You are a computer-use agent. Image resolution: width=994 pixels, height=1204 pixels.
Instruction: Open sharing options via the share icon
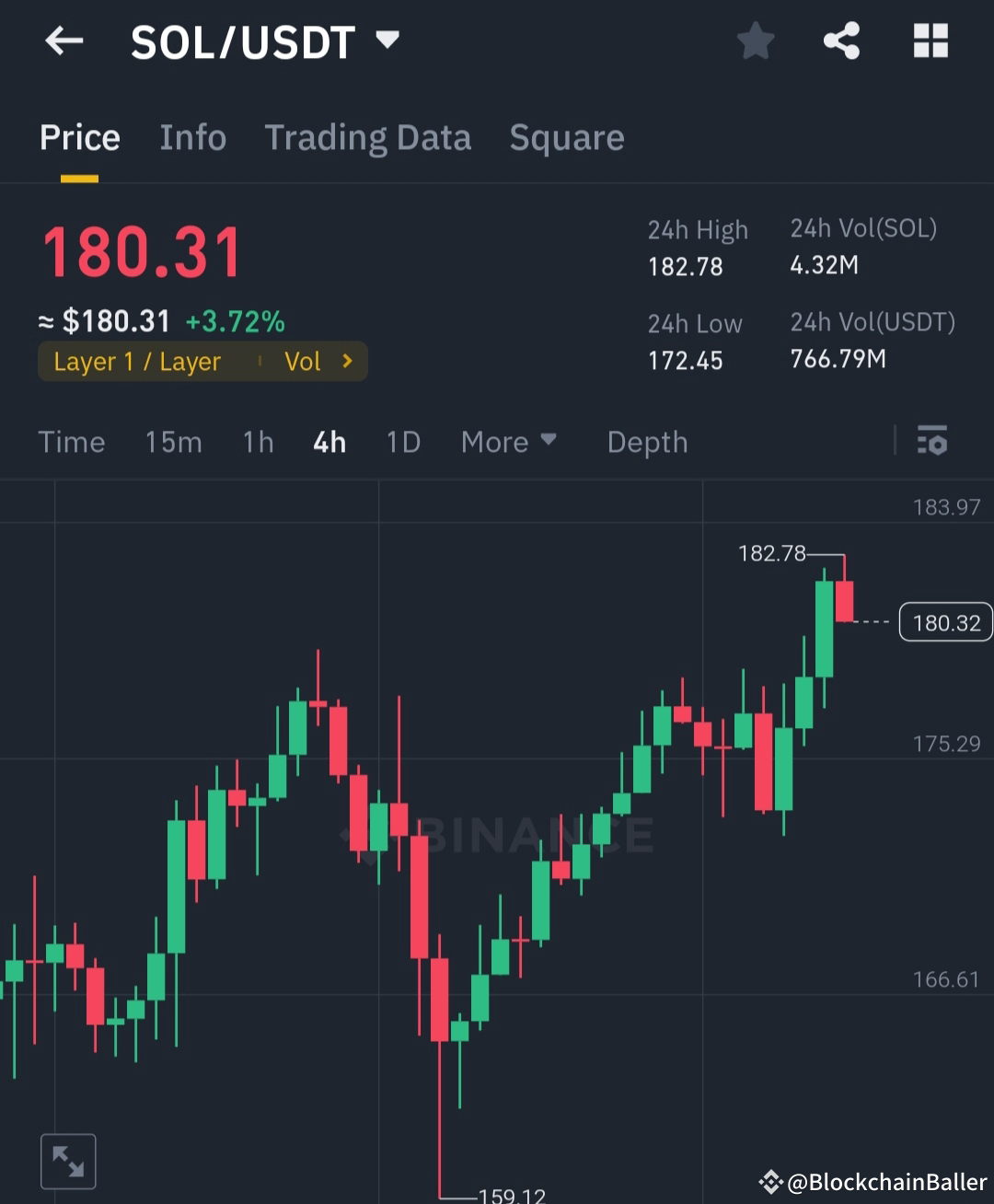point(842,41)
